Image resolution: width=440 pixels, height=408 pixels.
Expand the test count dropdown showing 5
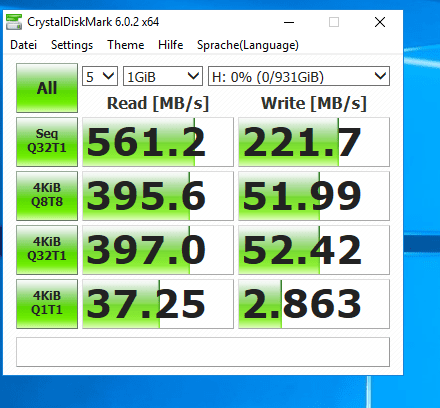click(x=100, y=76)
